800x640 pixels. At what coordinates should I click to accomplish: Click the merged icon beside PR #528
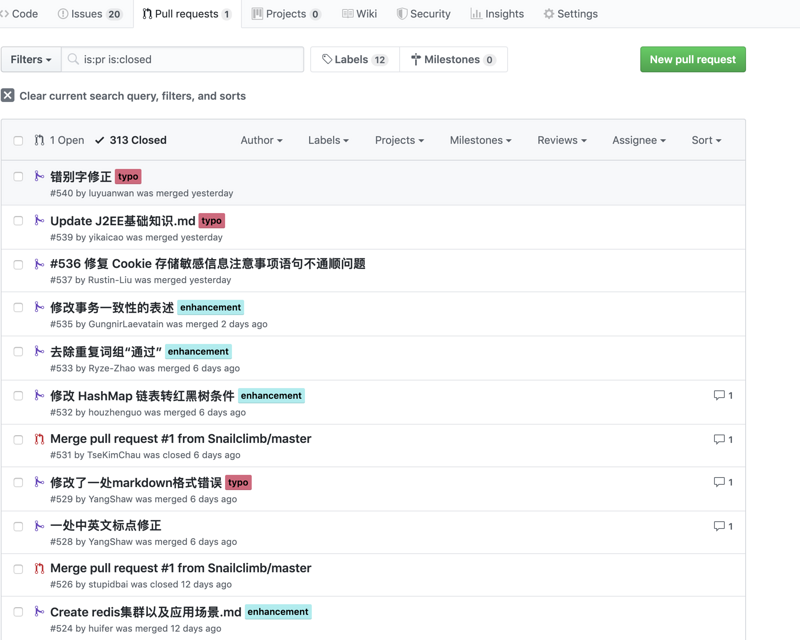point(39,526)
